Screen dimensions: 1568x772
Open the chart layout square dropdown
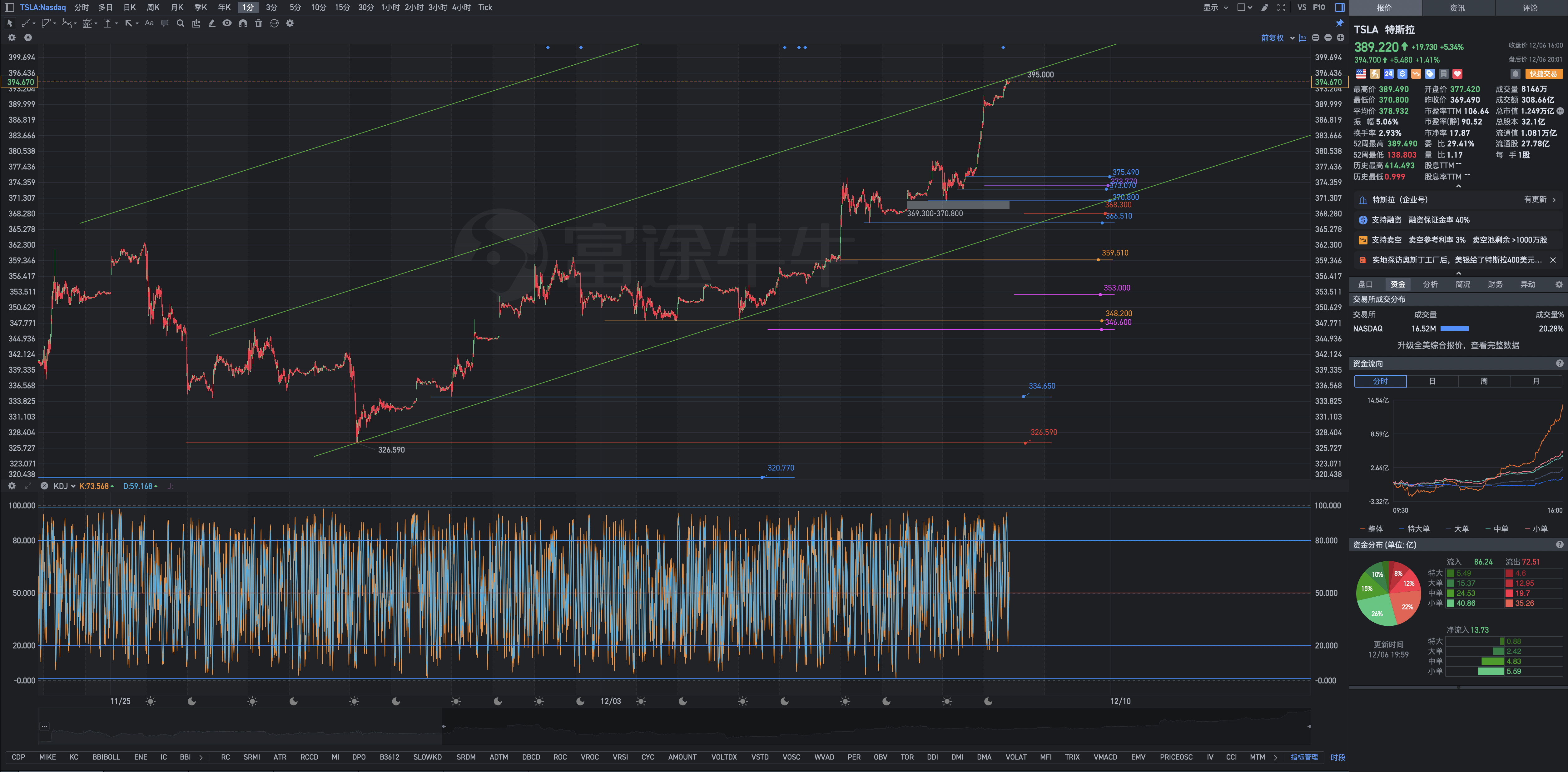(1245, 7)
